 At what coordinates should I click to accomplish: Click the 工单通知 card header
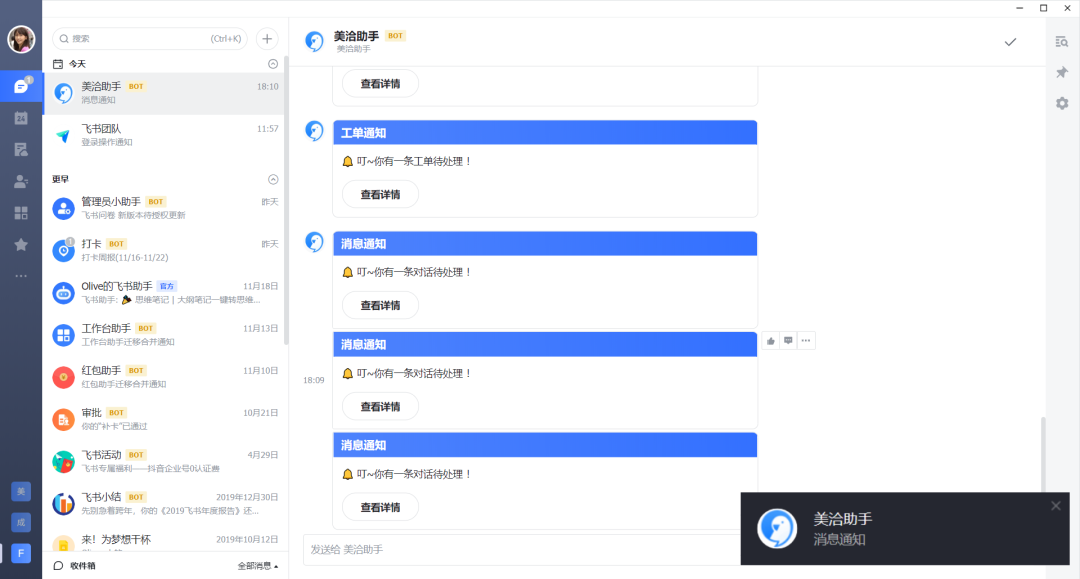click(545, 133)
